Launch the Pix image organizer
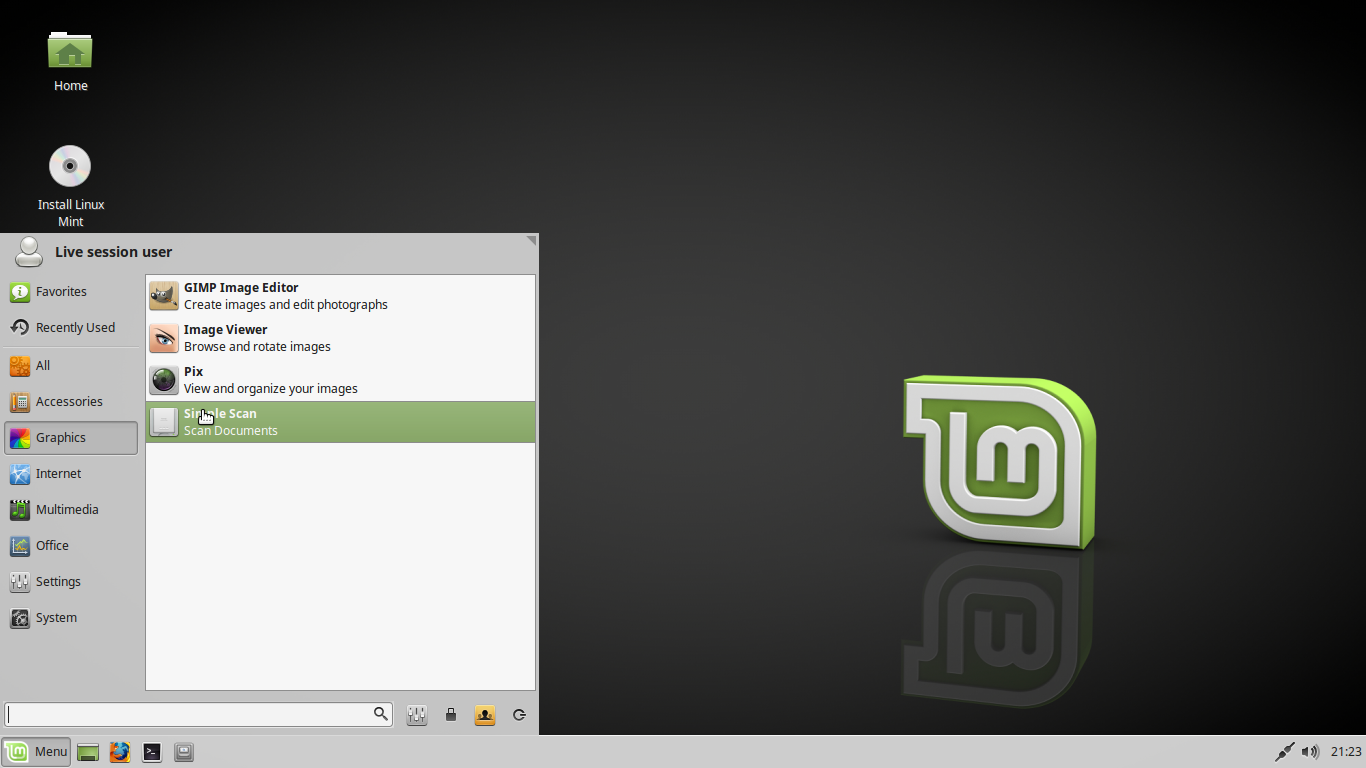The image size is (1366, 768). [x=340, y=380]
